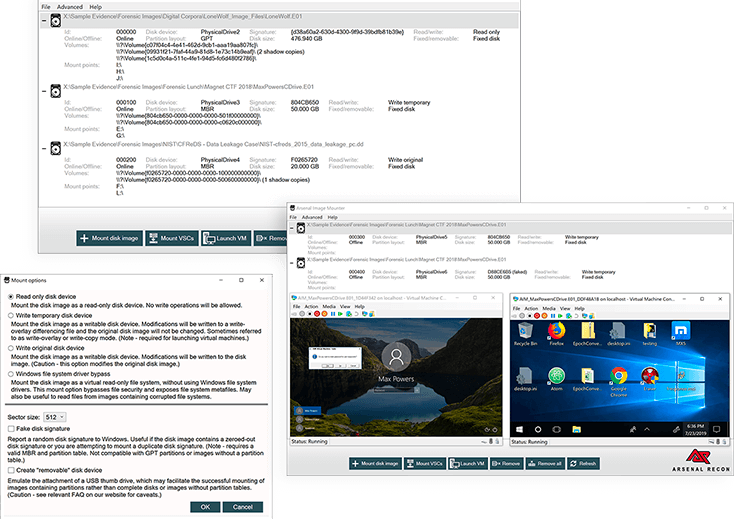Click Mount VSCs in back window
The image size is (734, 519).
click(x=172, y=238)
